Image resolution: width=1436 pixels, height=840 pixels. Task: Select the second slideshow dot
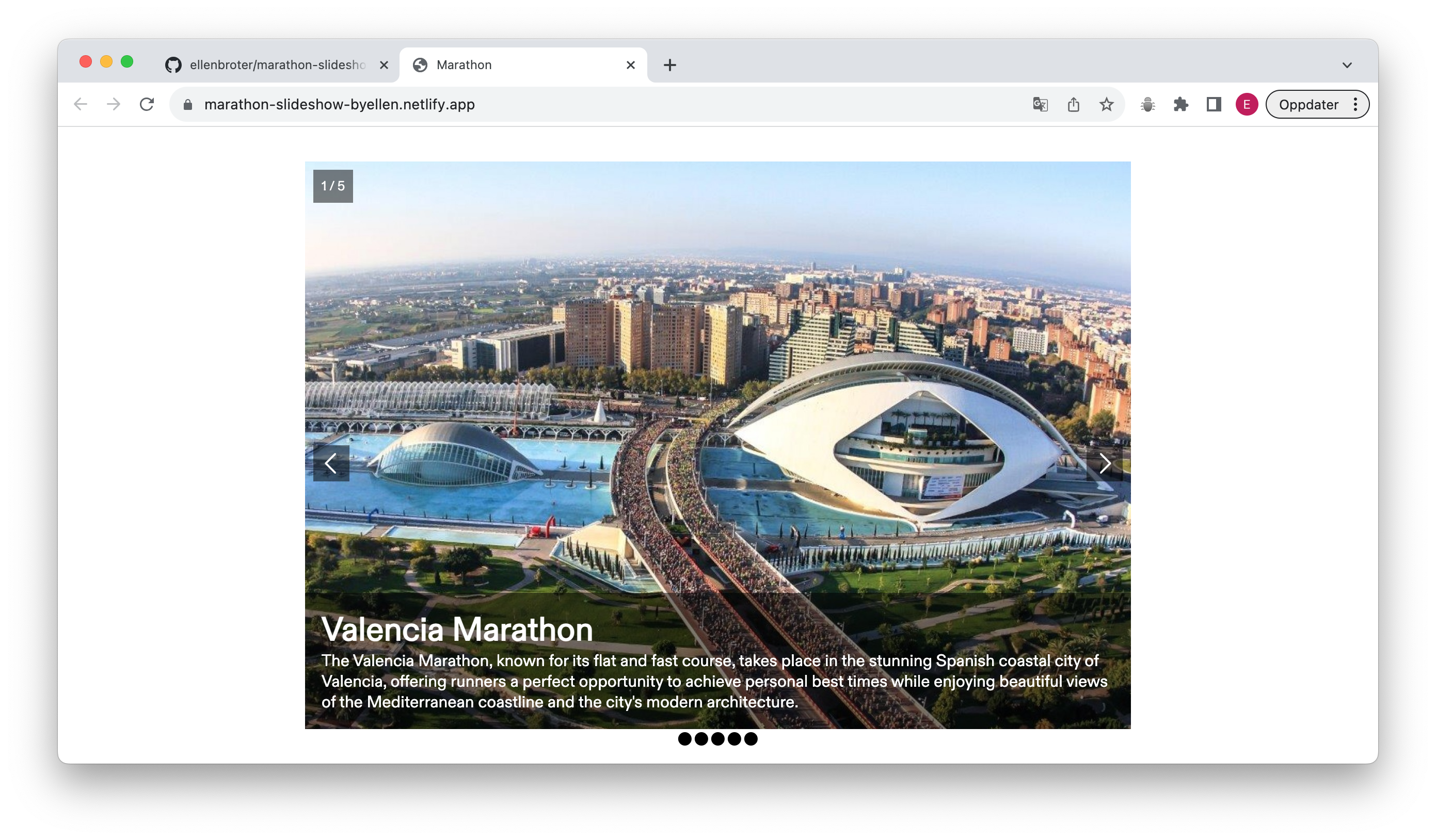click(x=701, y=739)
